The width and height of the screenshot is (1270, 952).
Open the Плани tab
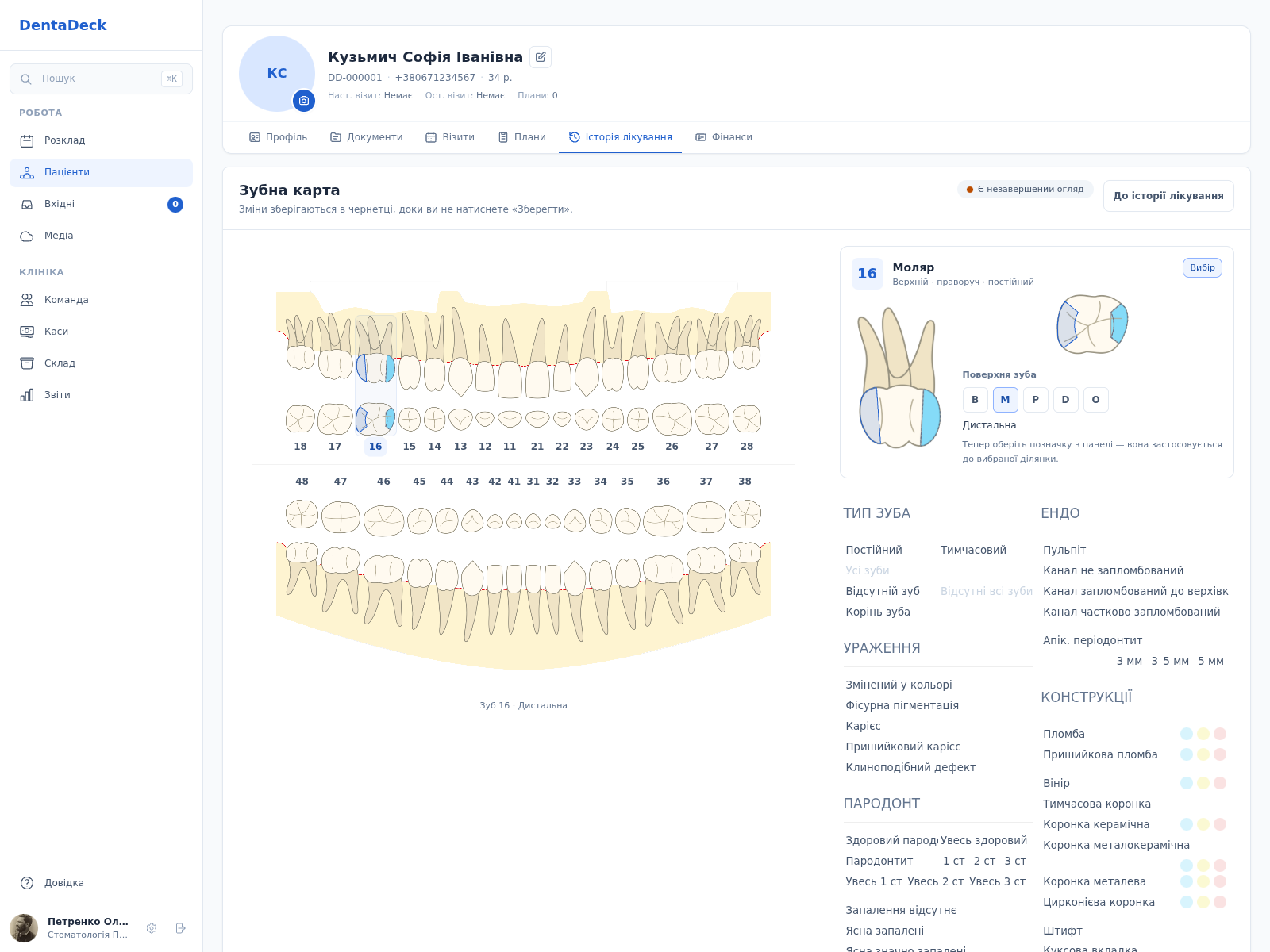point(522,137)
